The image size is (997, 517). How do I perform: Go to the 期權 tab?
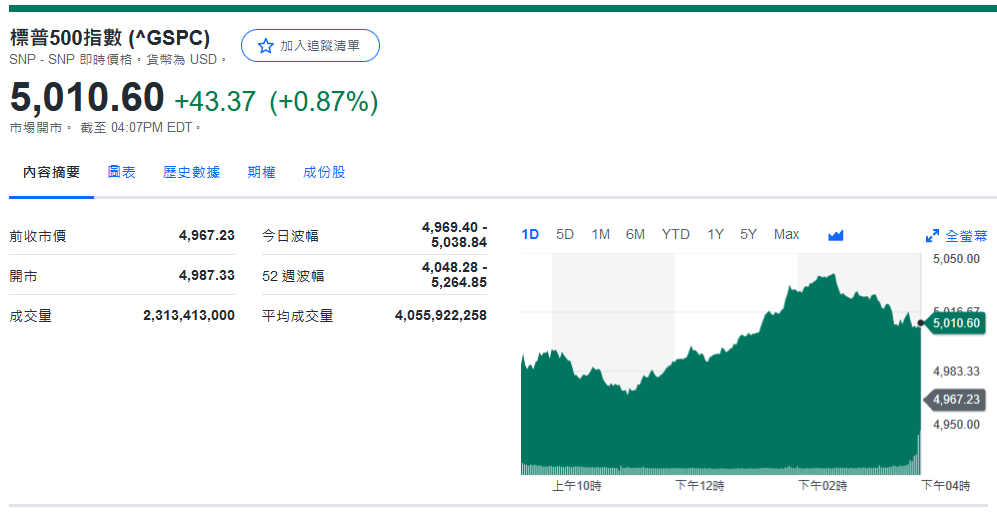point(261,172)
